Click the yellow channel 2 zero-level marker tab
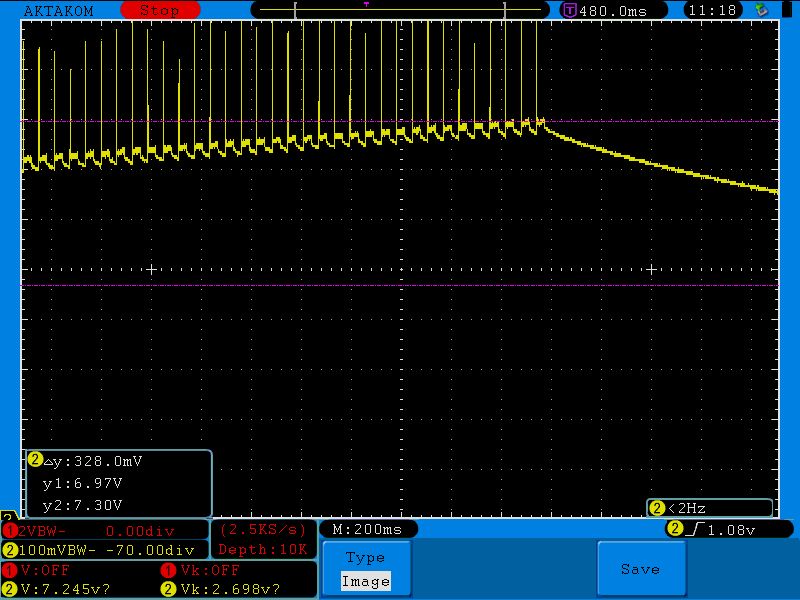Viewport: 800px width, 600px height. pos(8,516)
